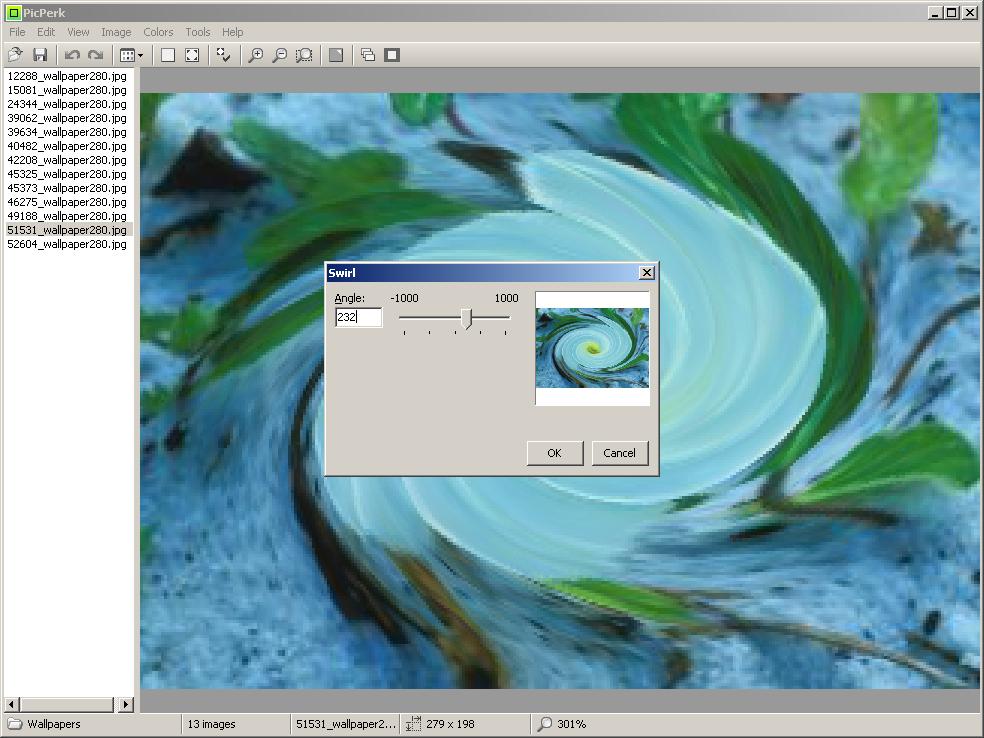984x738 pixels.
Task: Click the fullscreen corners icon
Action: click(192, 55)
